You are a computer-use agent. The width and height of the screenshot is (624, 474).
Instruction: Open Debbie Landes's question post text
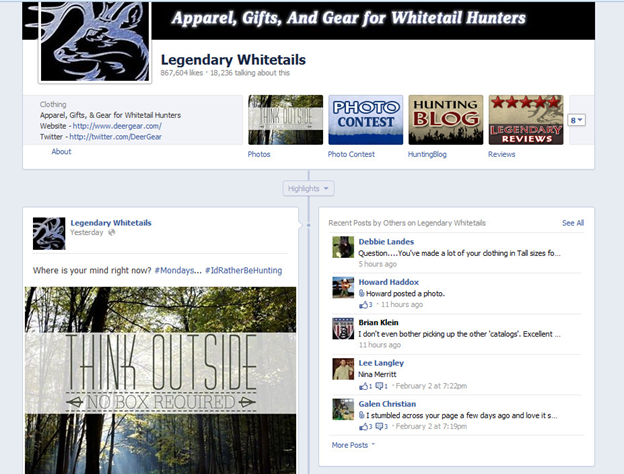tap(459, 253)
